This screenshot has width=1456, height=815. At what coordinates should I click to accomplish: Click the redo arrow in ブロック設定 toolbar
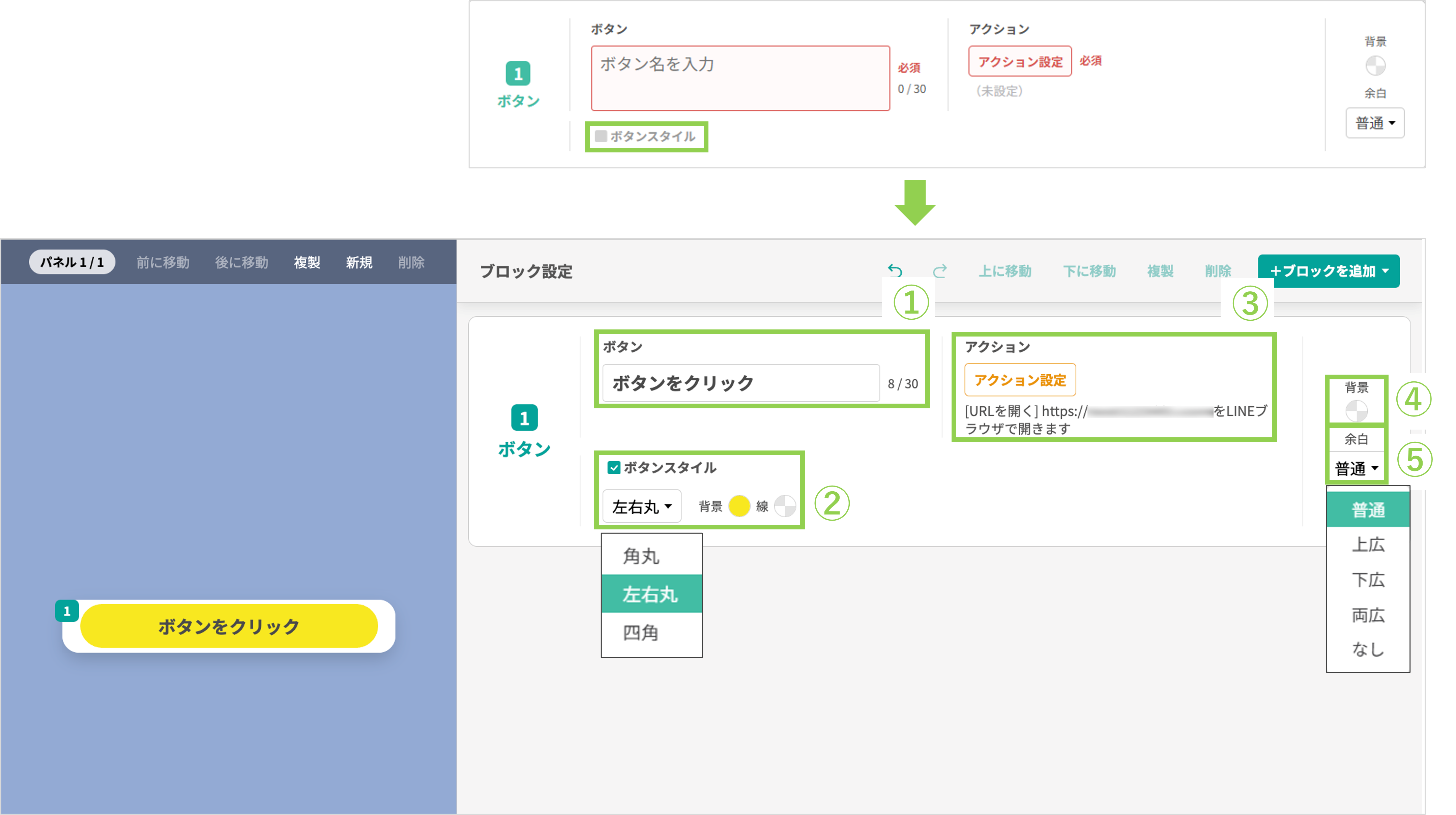click(939, 271)
